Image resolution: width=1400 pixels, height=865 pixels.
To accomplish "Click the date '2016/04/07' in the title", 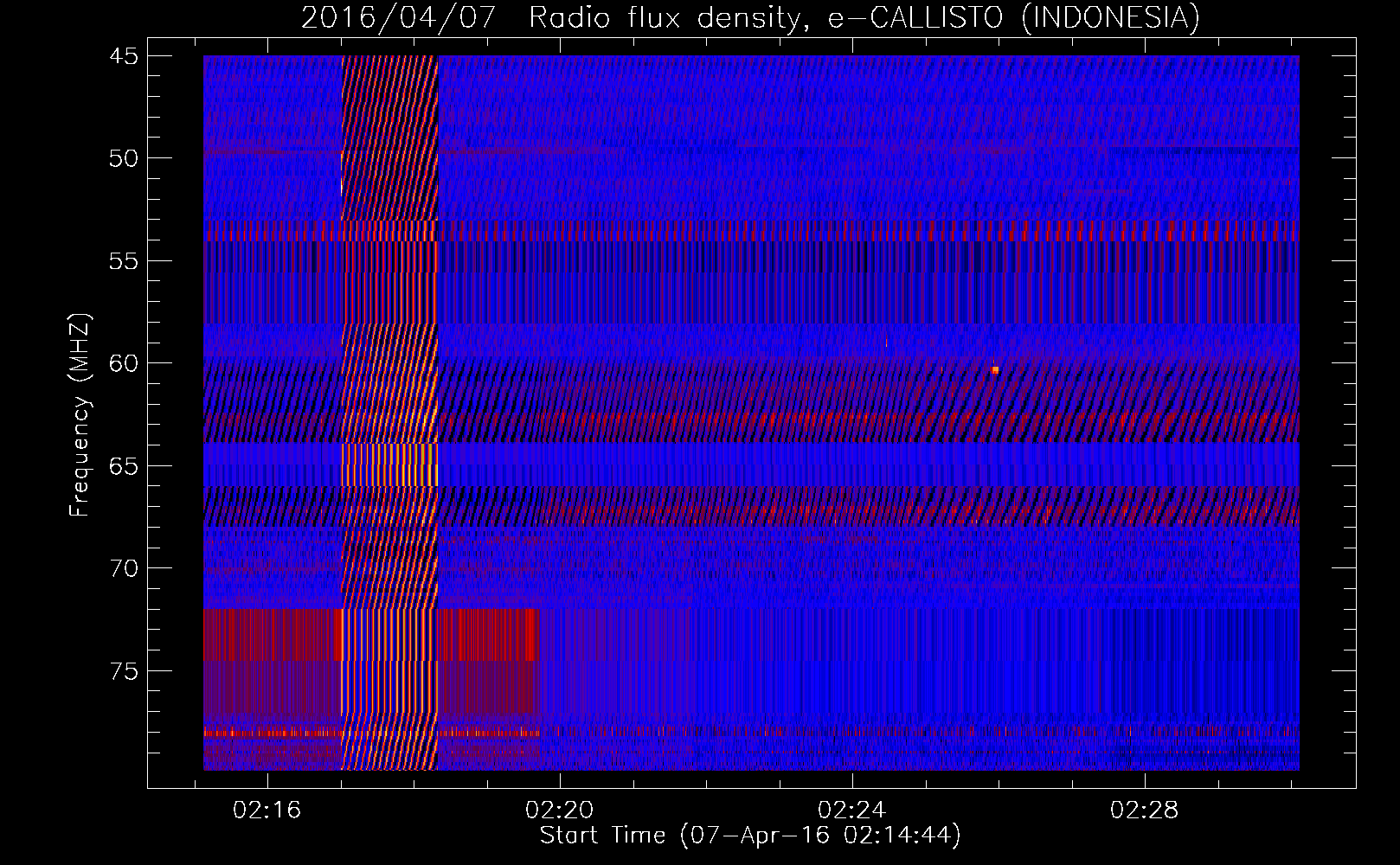I will point(399,17).
